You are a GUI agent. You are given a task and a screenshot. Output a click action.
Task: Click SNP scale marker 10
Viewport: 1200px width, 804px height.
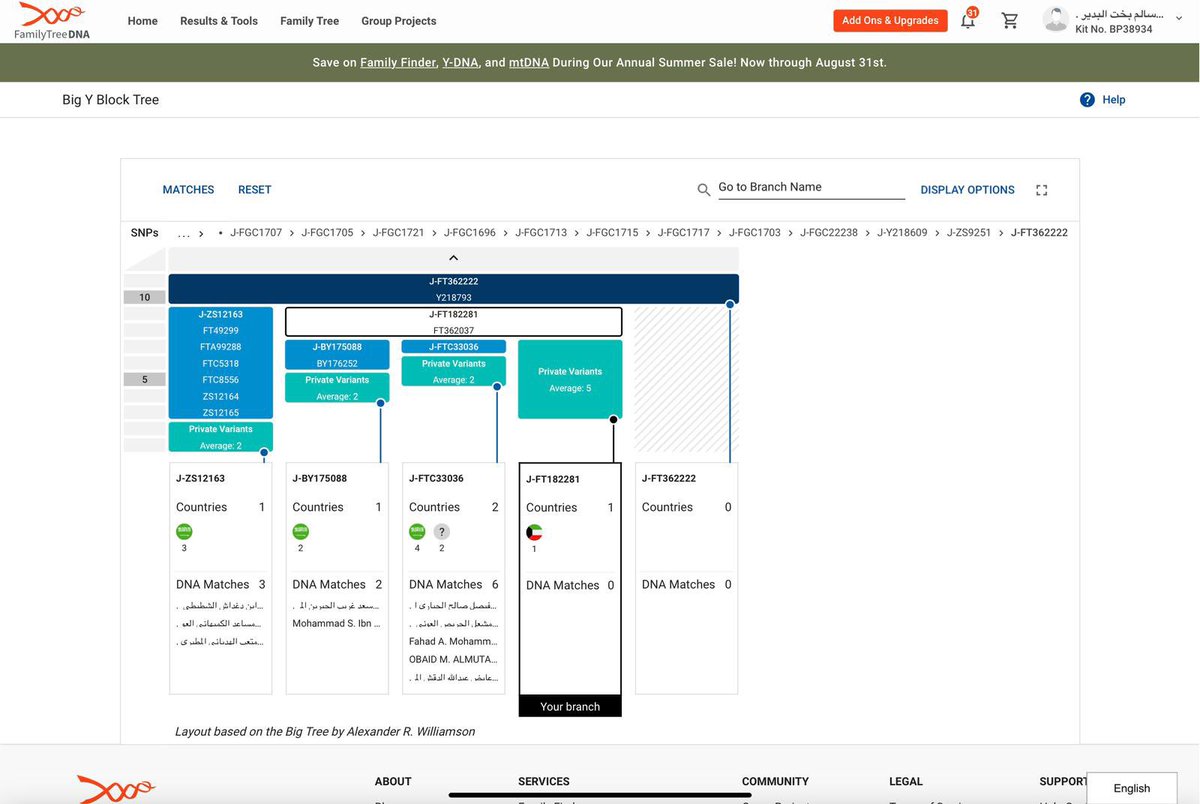pyautogui.click(x=145, y=297)
